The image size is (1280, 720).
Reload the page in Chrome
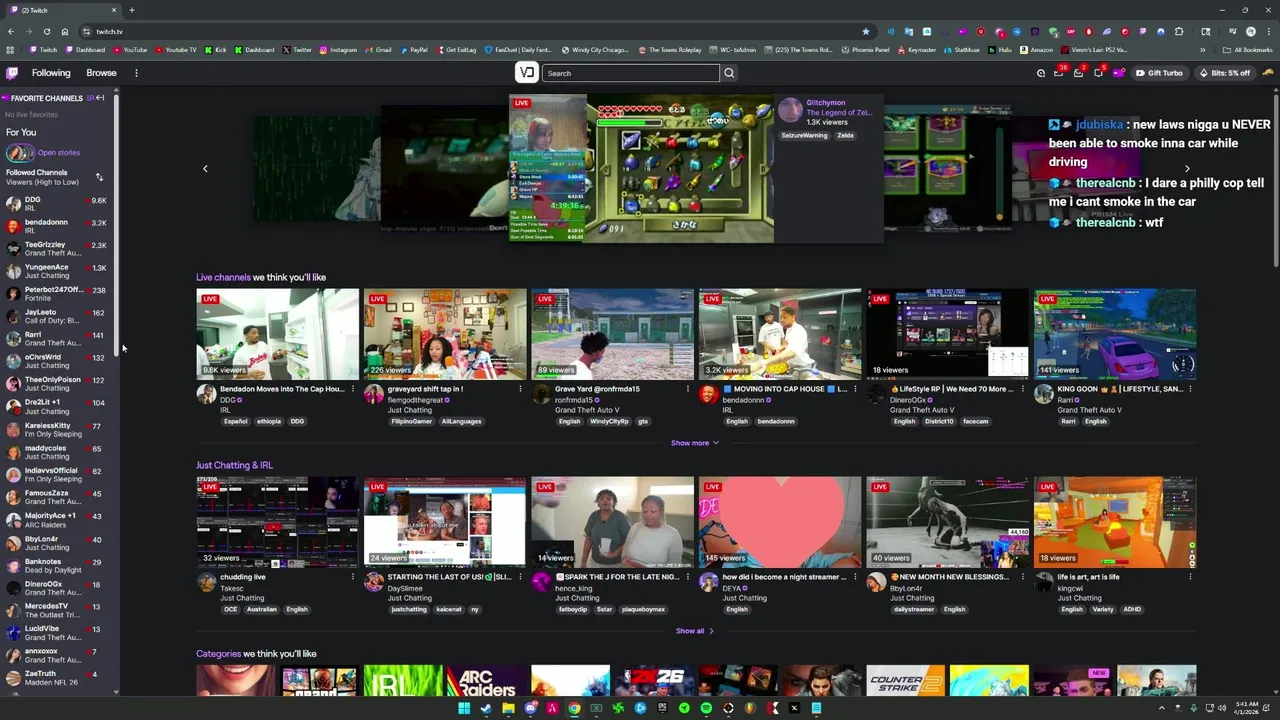tap(47, 31)
